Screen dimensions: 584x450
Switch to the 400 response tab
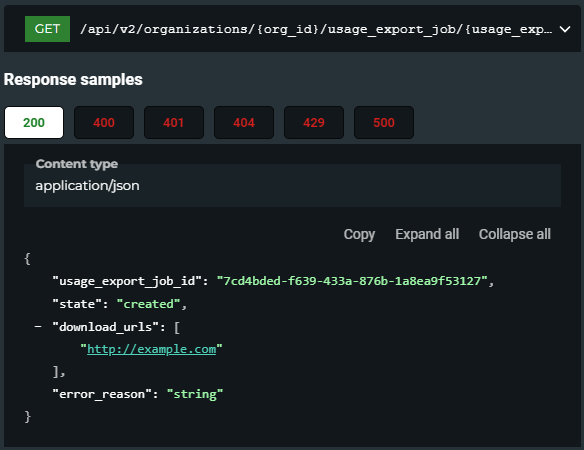pos(104,123)
